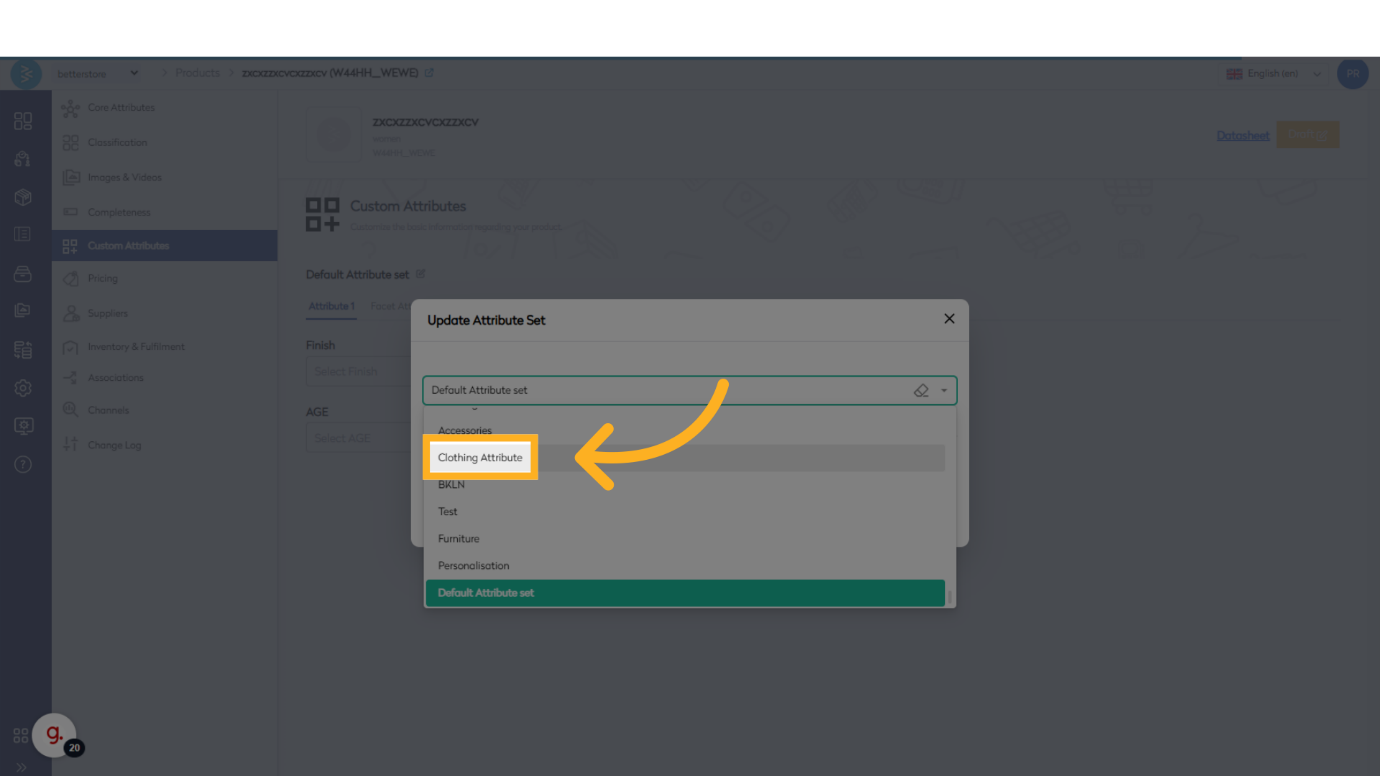Close the Update Attribute Set dialog
The height and width of the screenshot is (776, 1380).
(949, 319)
